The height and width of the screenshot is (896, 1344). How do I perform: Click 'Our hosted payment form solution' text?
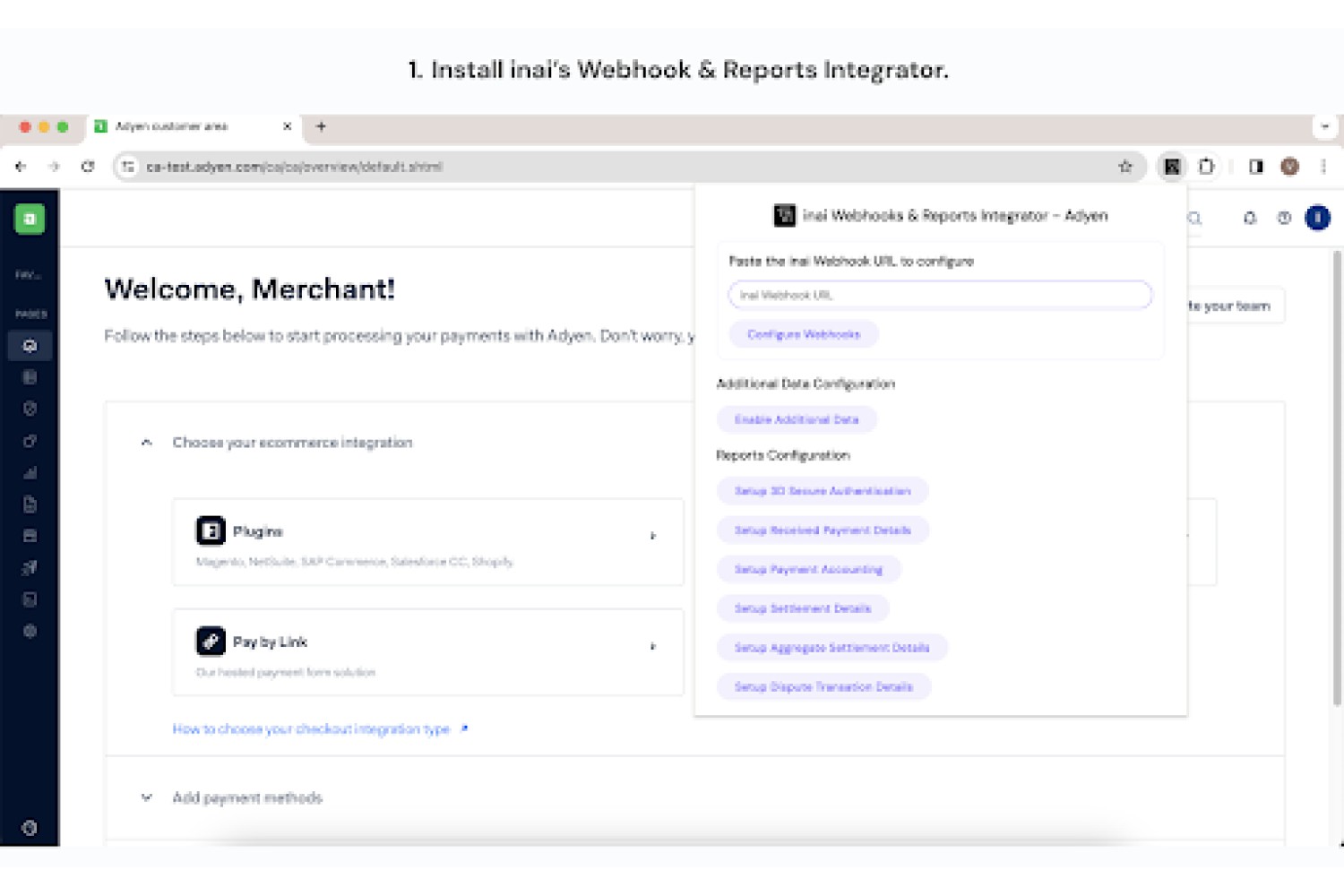click(x=286, y=672)
